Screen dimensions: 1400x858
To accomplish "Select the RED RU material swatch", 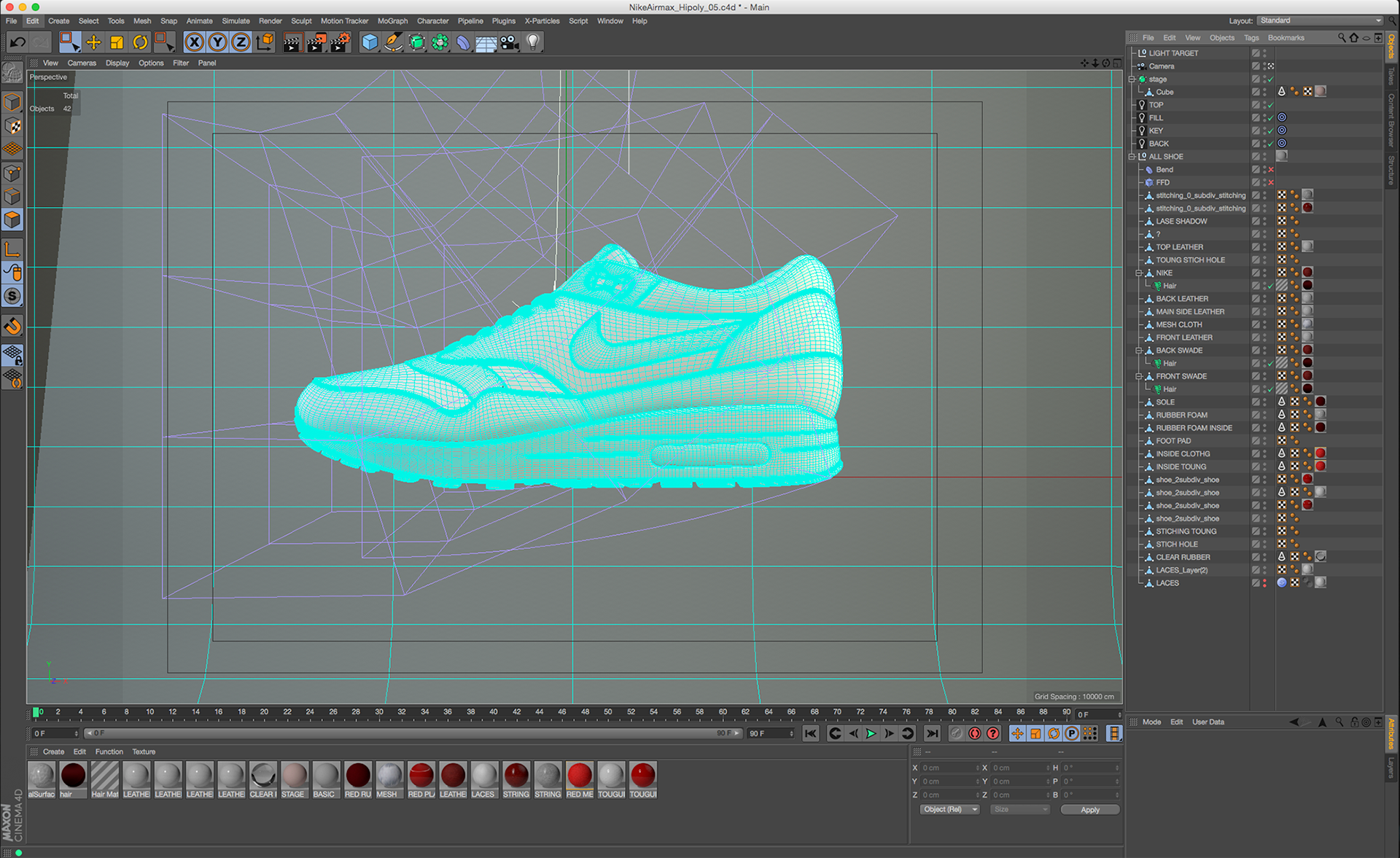I will click(358, 776).
